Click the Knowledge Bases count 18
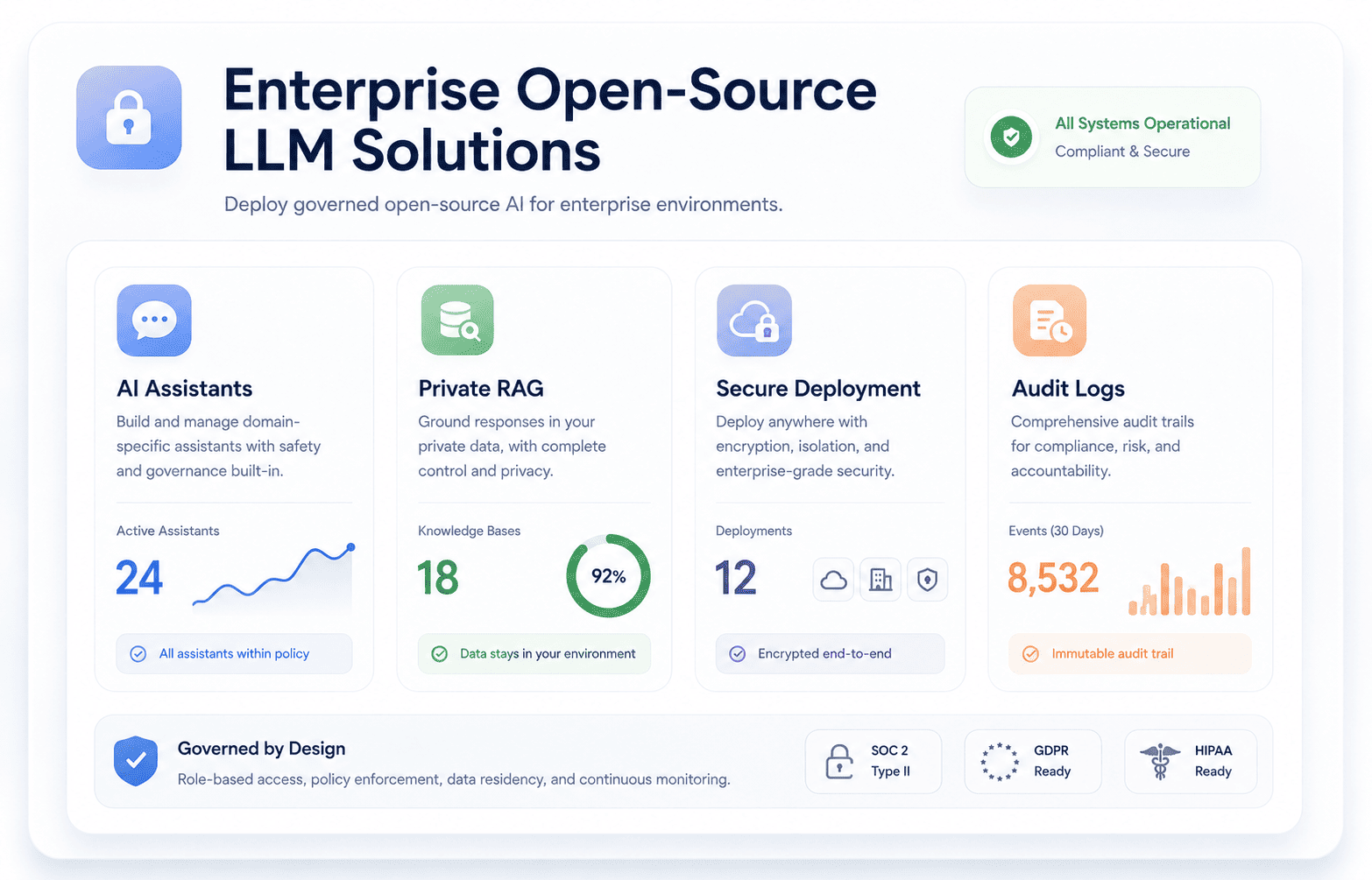This screenshot has width=1372, height=880. point(438,578)
